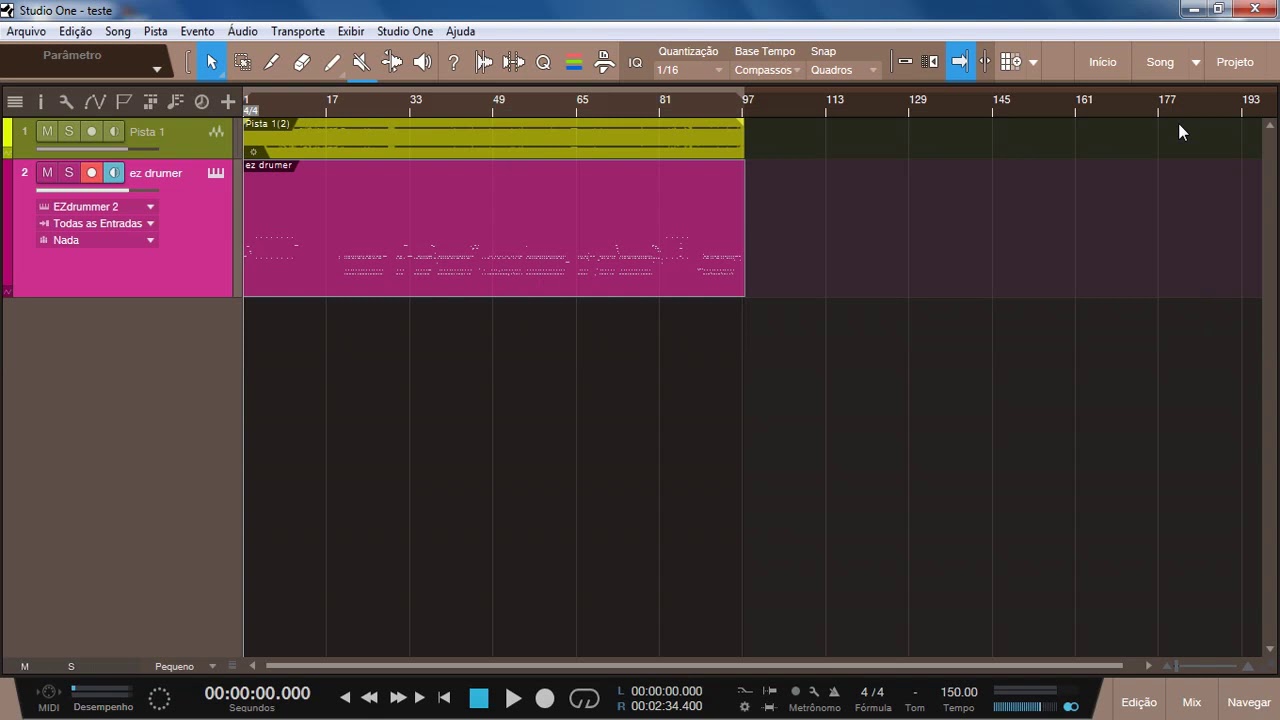Open the Base Tempo Compassos dropdown
The image size is (1280, 720).
767,70
